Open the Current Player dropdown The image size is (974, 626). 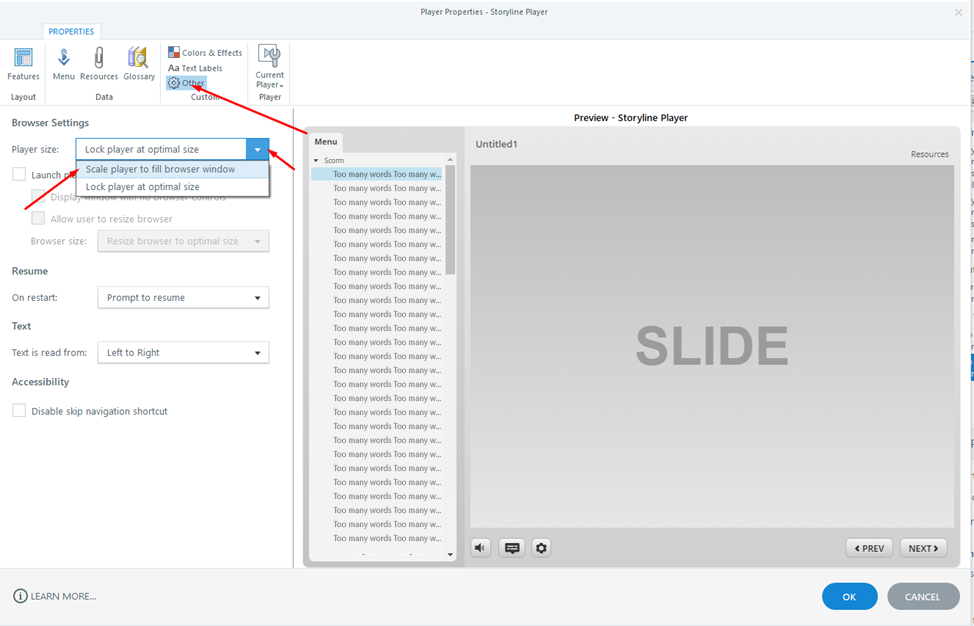tap(270, 66)
